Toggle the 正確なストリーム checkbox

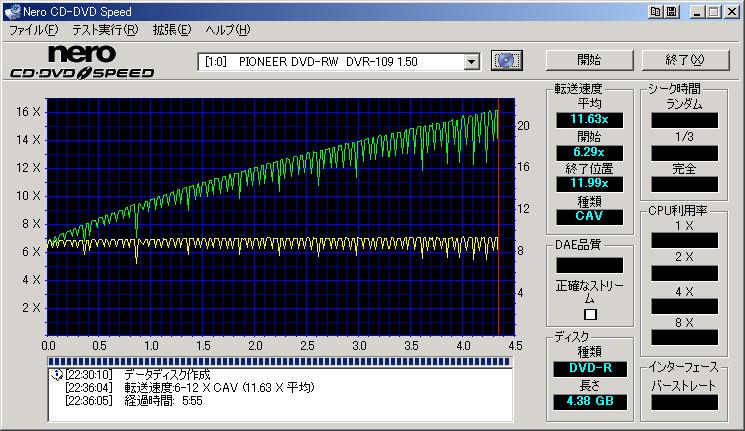590,314
